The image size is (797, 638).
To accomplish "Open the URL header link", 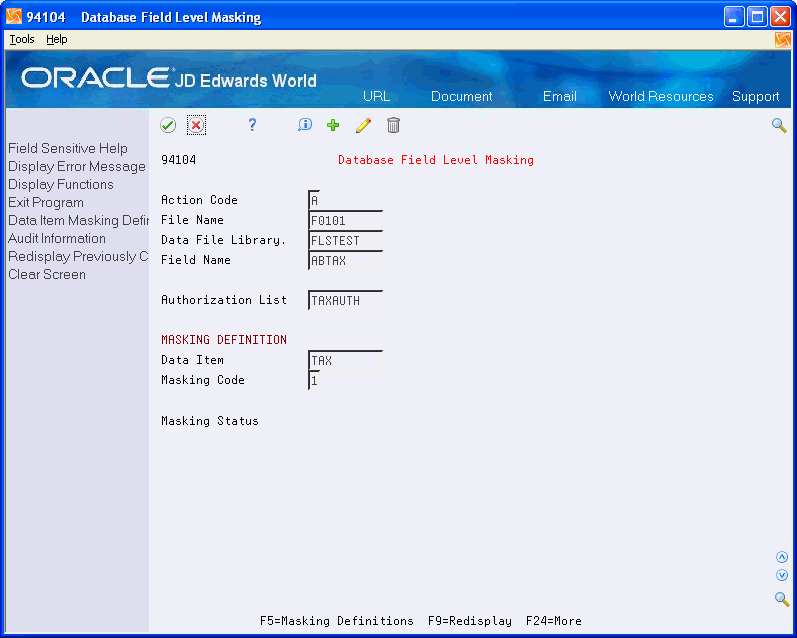I will 376,96.
